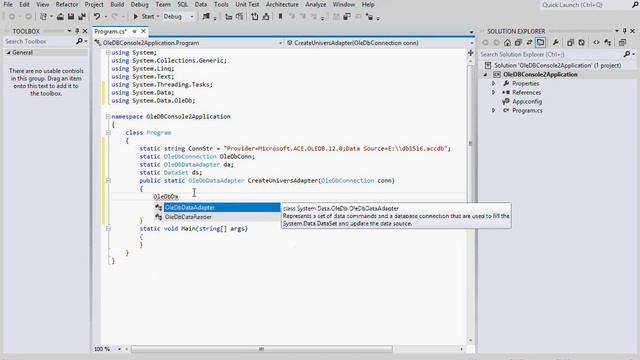Open Solution Explorer window options dropdown
Screen dimensions: 640x360
click(x=617, y=31)
